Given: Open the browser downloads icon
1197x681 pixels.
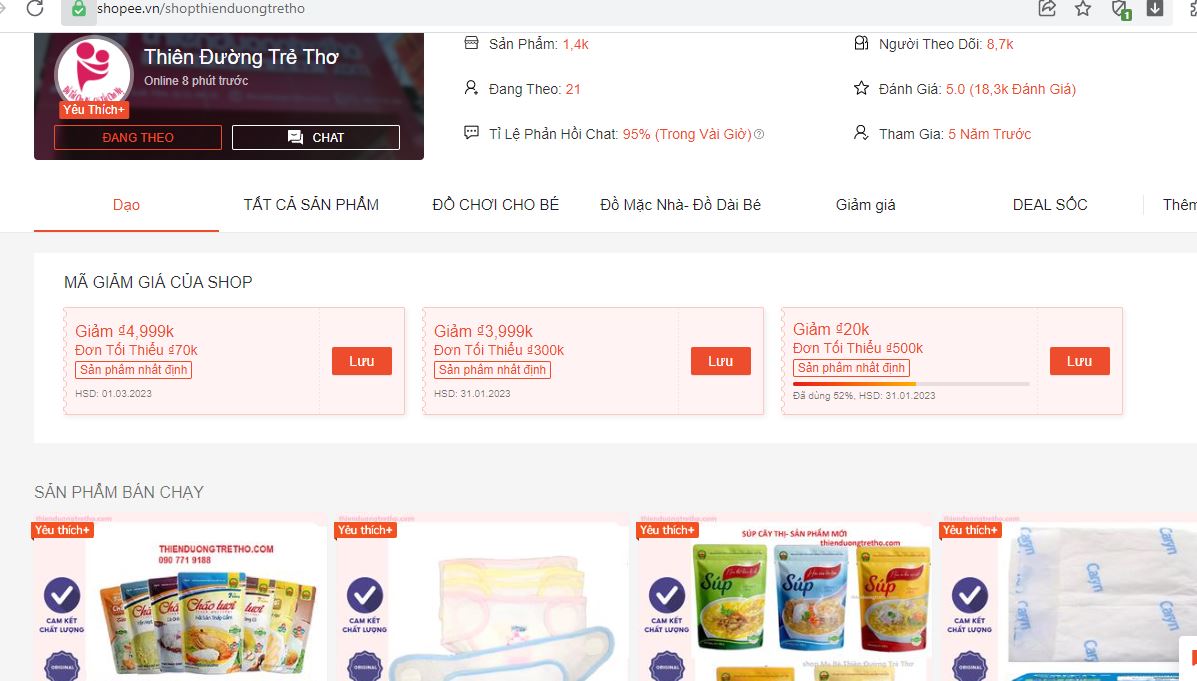Looking at the screenshot, I should coord(1155,8).
